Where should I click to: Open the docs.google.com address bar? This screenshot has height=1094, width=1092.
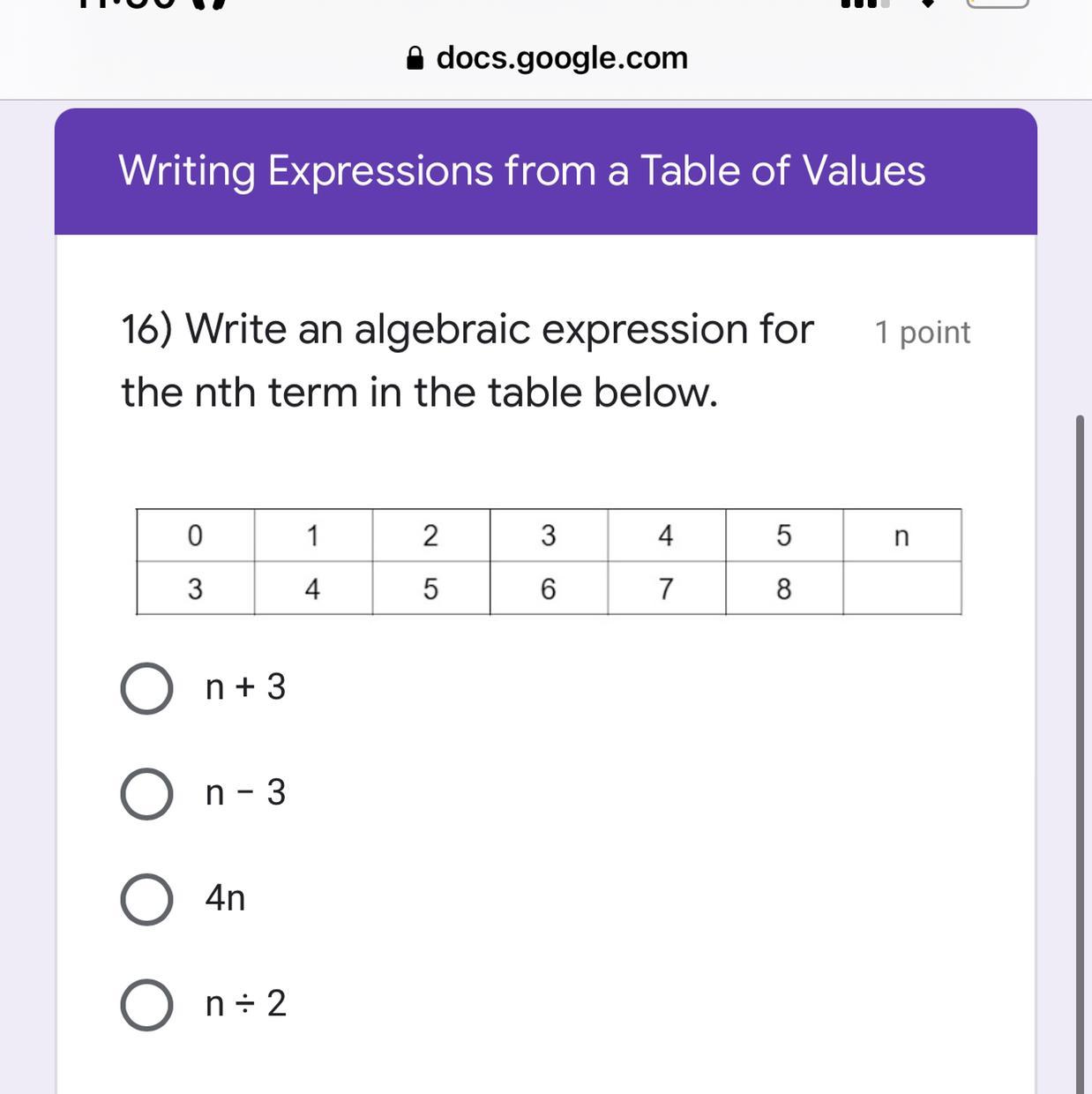pos(547,58)
